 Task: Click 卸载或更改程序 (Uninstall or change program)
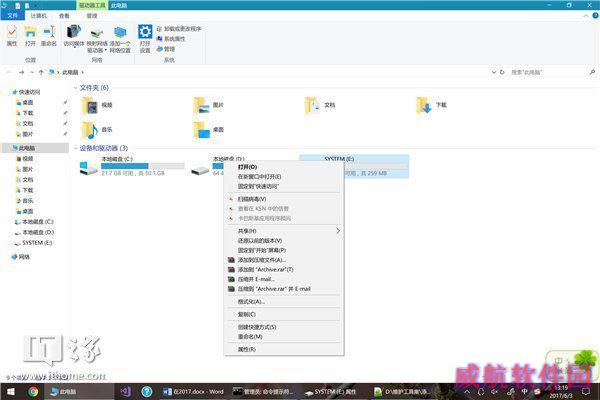coord(179,29)
